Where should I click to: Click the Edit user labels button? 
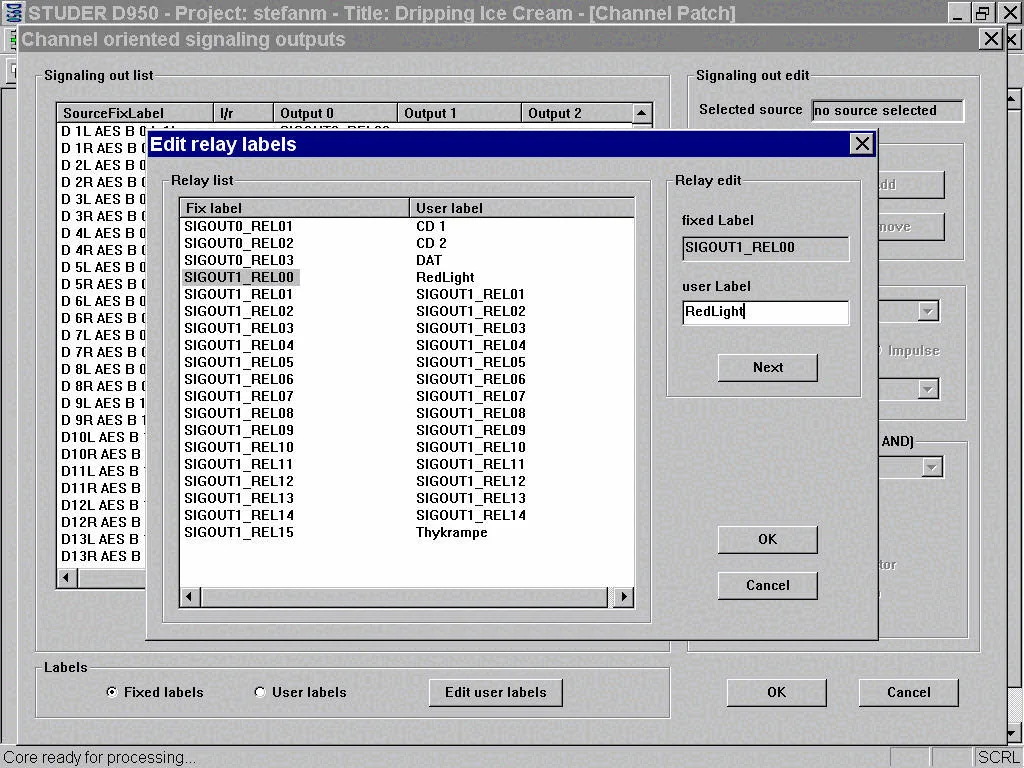[x=496, y=692]
